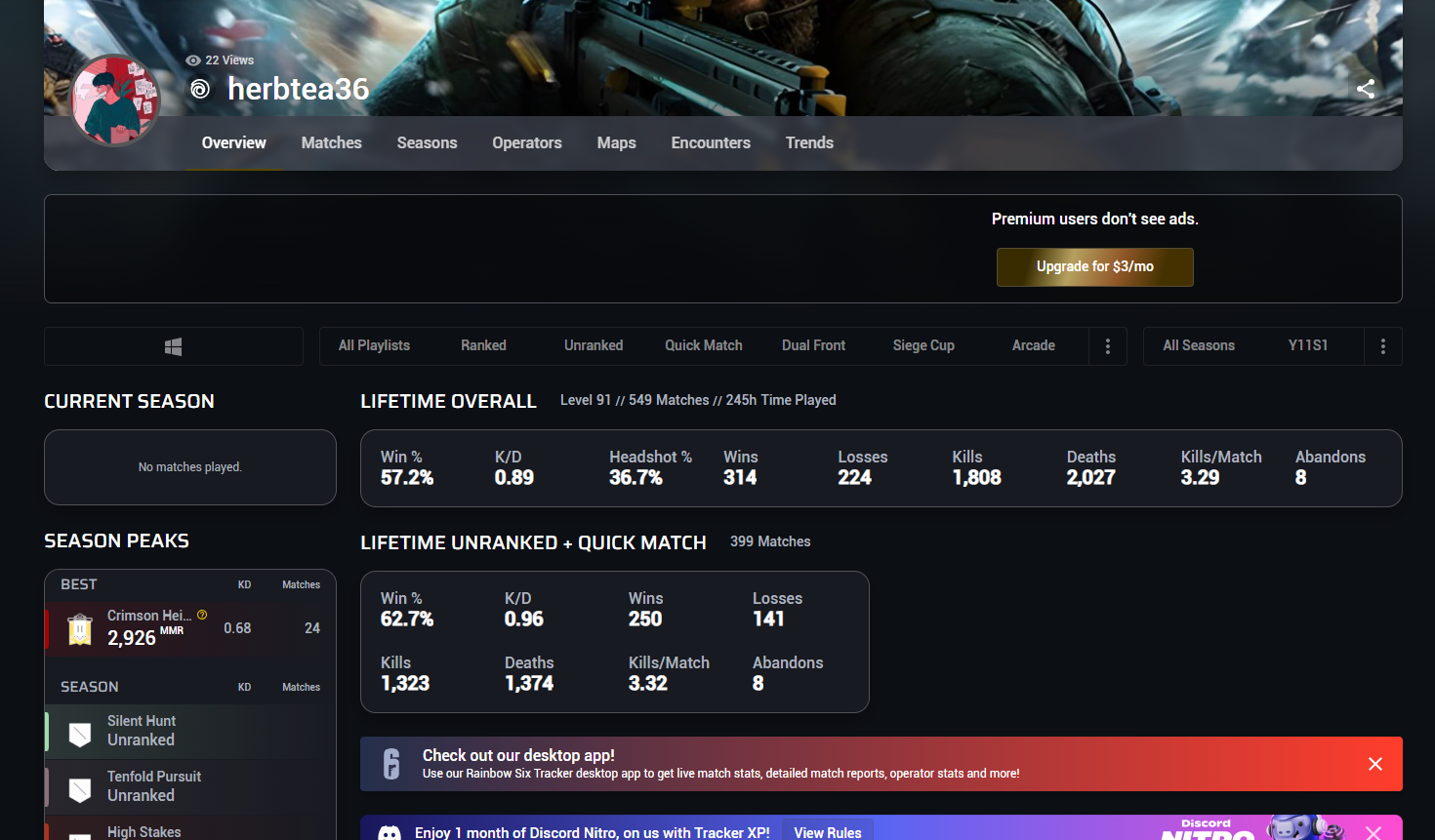Click the 2,926 MMR value
The height and width of the screenshot is (840, 1435).
[132, 638]
